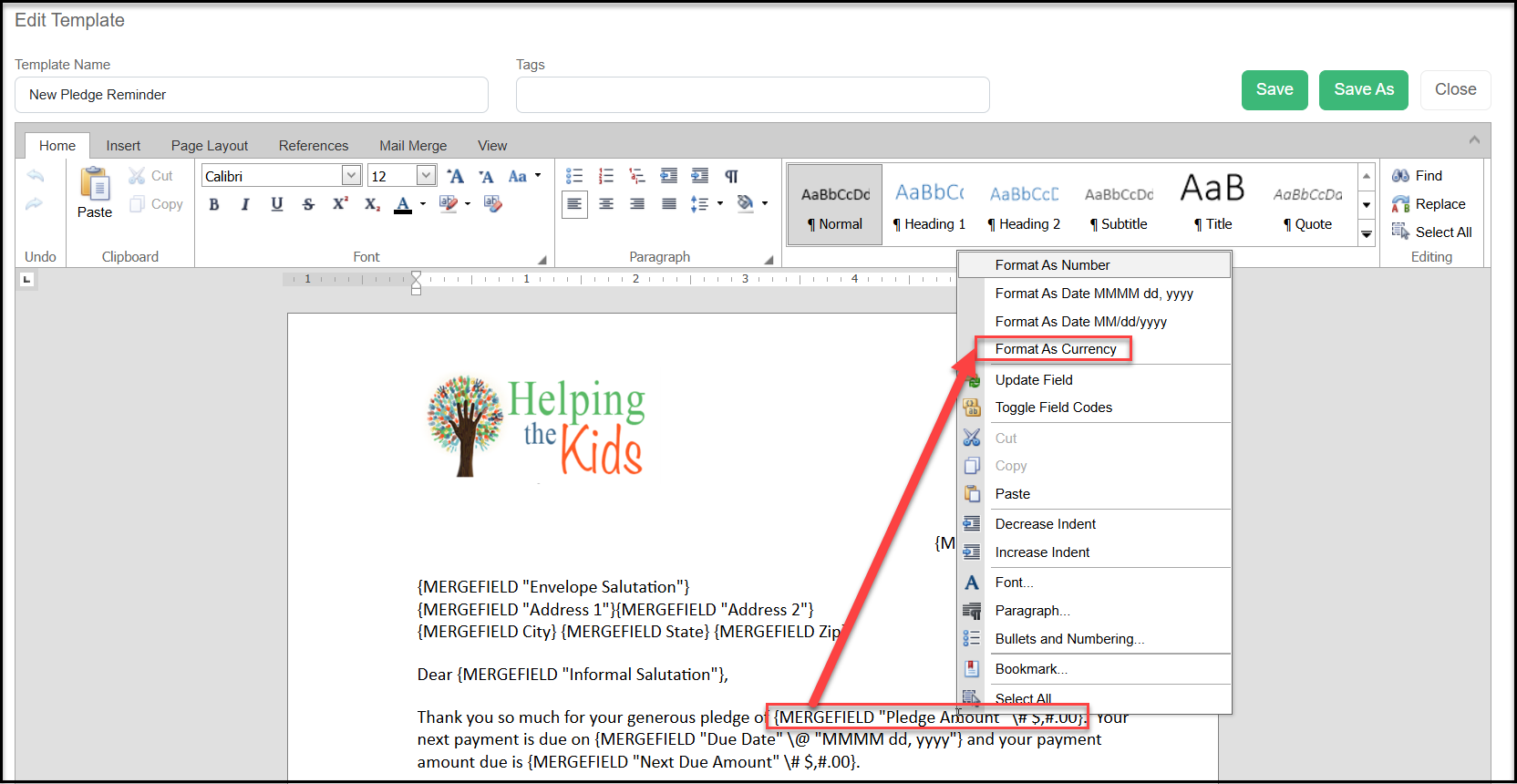Apply strikethrough formatting
Screen dimensions: 1517x784
point(308,204)
